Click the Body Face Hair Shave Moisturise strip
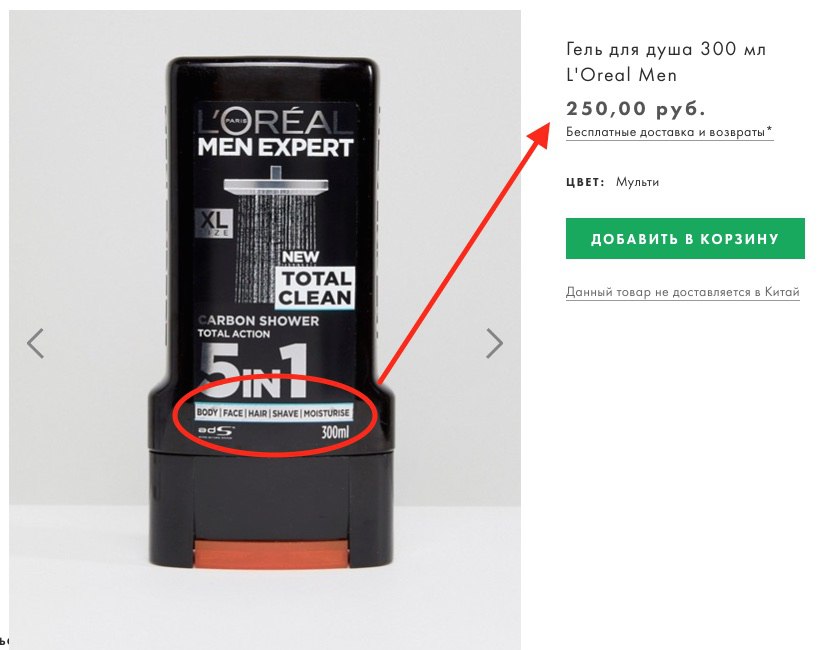Image resolution: width=823 pixels, height=650 pixels. tap(272, 413)
